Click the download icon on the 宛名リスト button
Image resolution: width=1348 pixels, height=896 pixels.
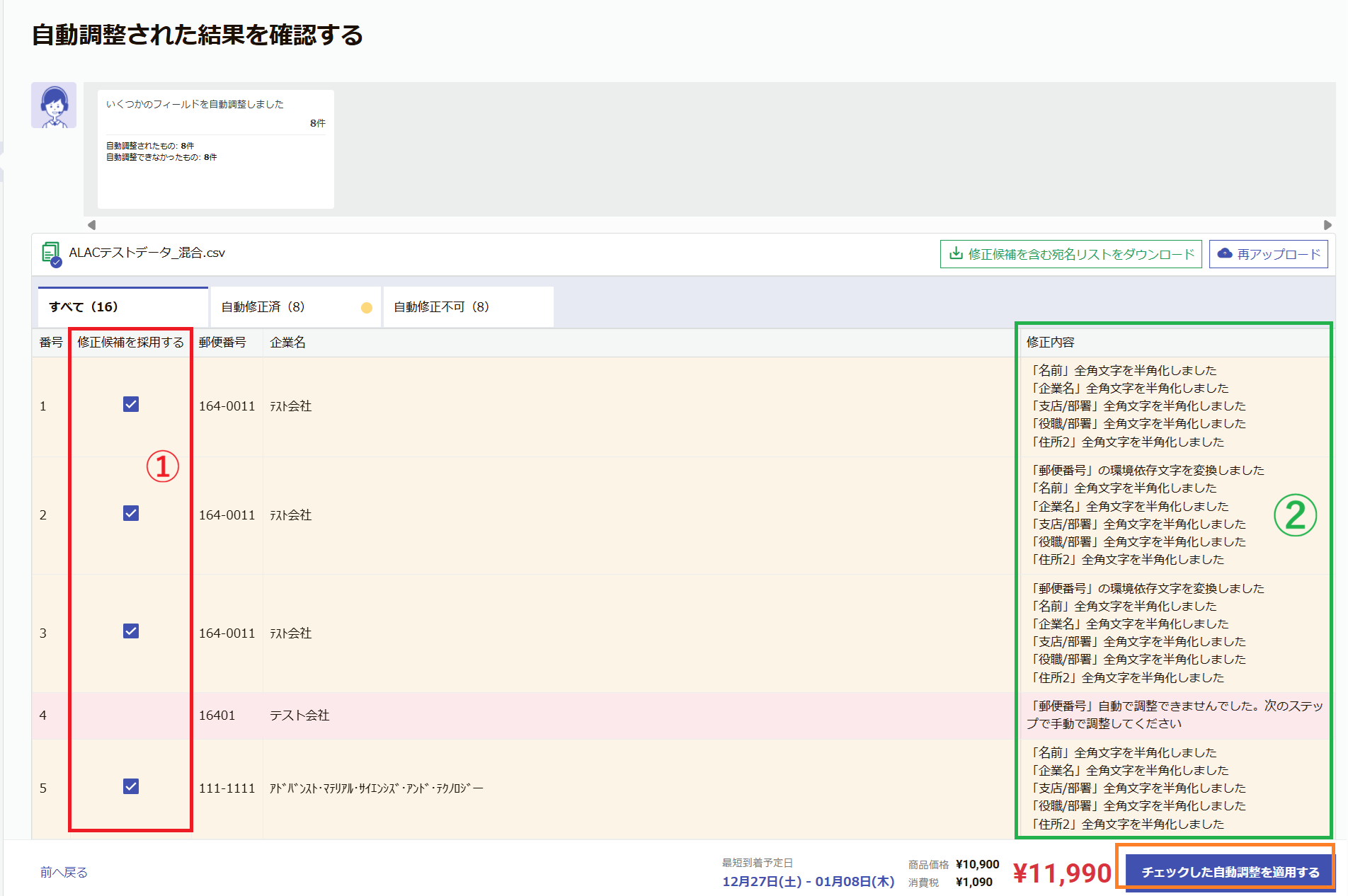[x=956, y=253]
